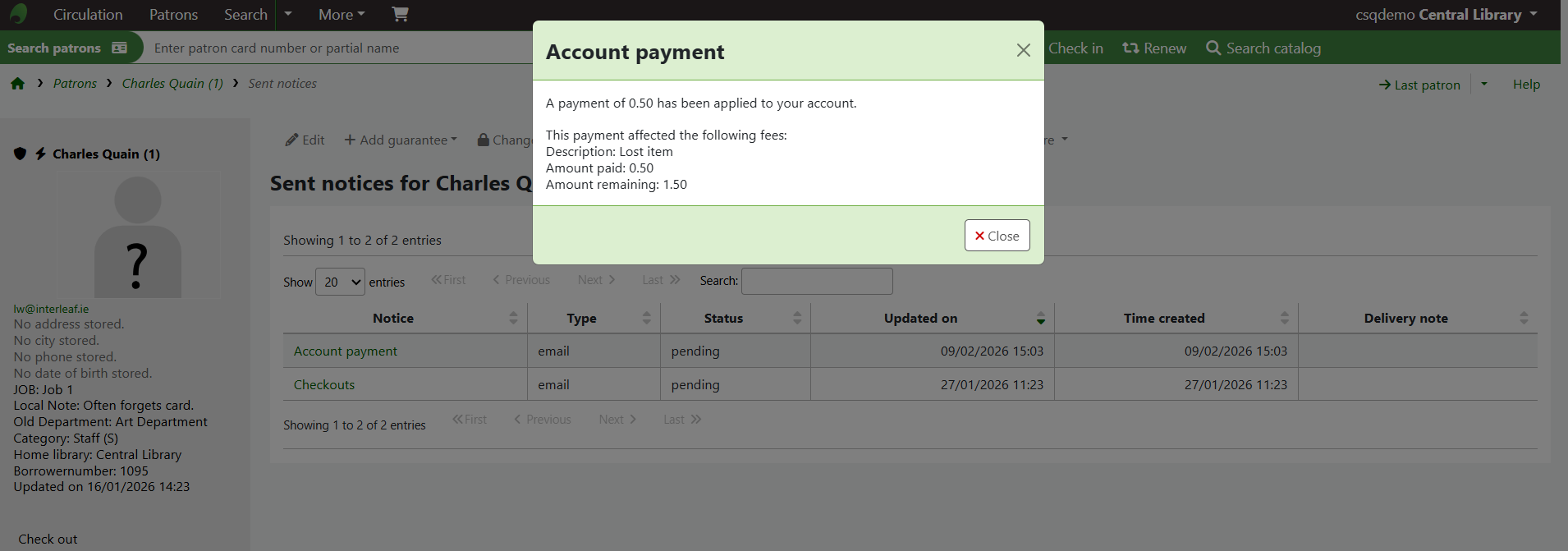Click the email type in Account payment row
Viewport: 1568px width, 551px height.
point(553,351)
